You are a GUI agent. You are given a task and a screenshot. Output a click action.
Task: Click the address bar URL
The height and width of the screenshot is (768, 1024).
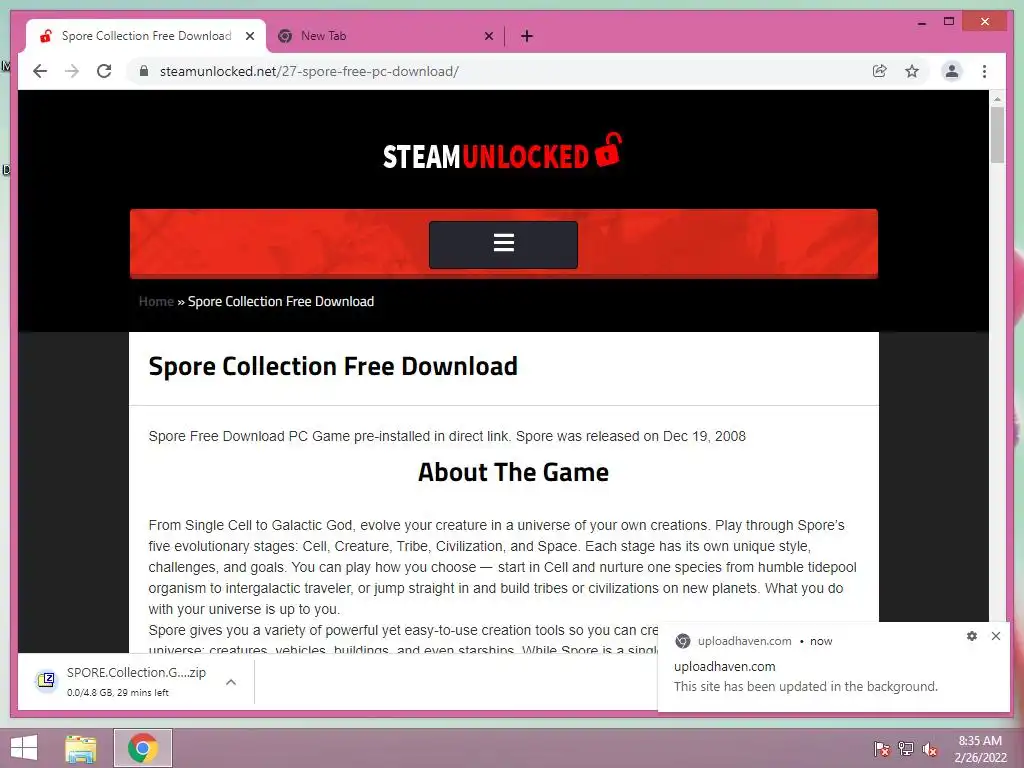coord(309,71)
